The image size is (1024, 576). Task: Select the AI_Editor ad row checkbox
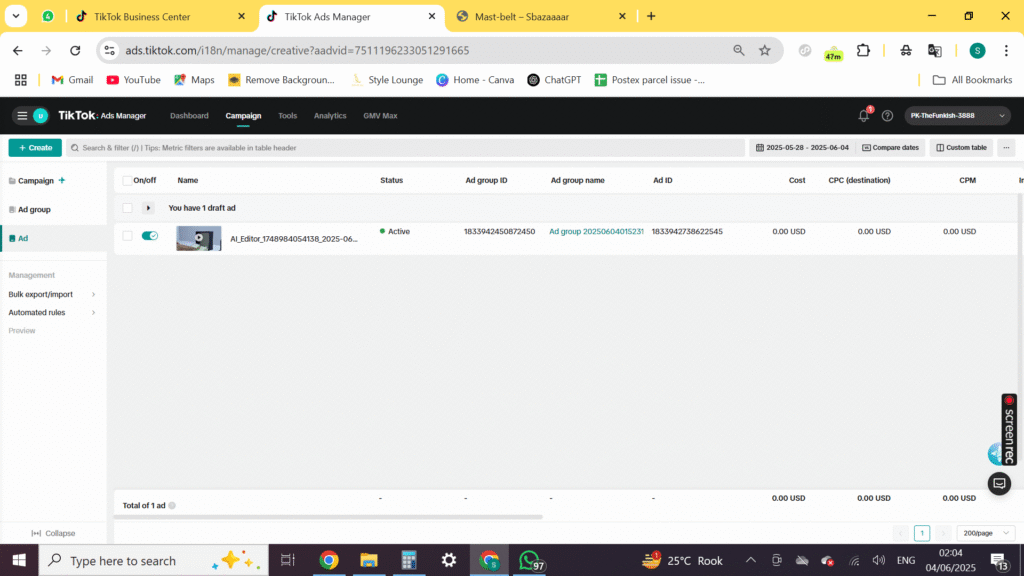127,236
